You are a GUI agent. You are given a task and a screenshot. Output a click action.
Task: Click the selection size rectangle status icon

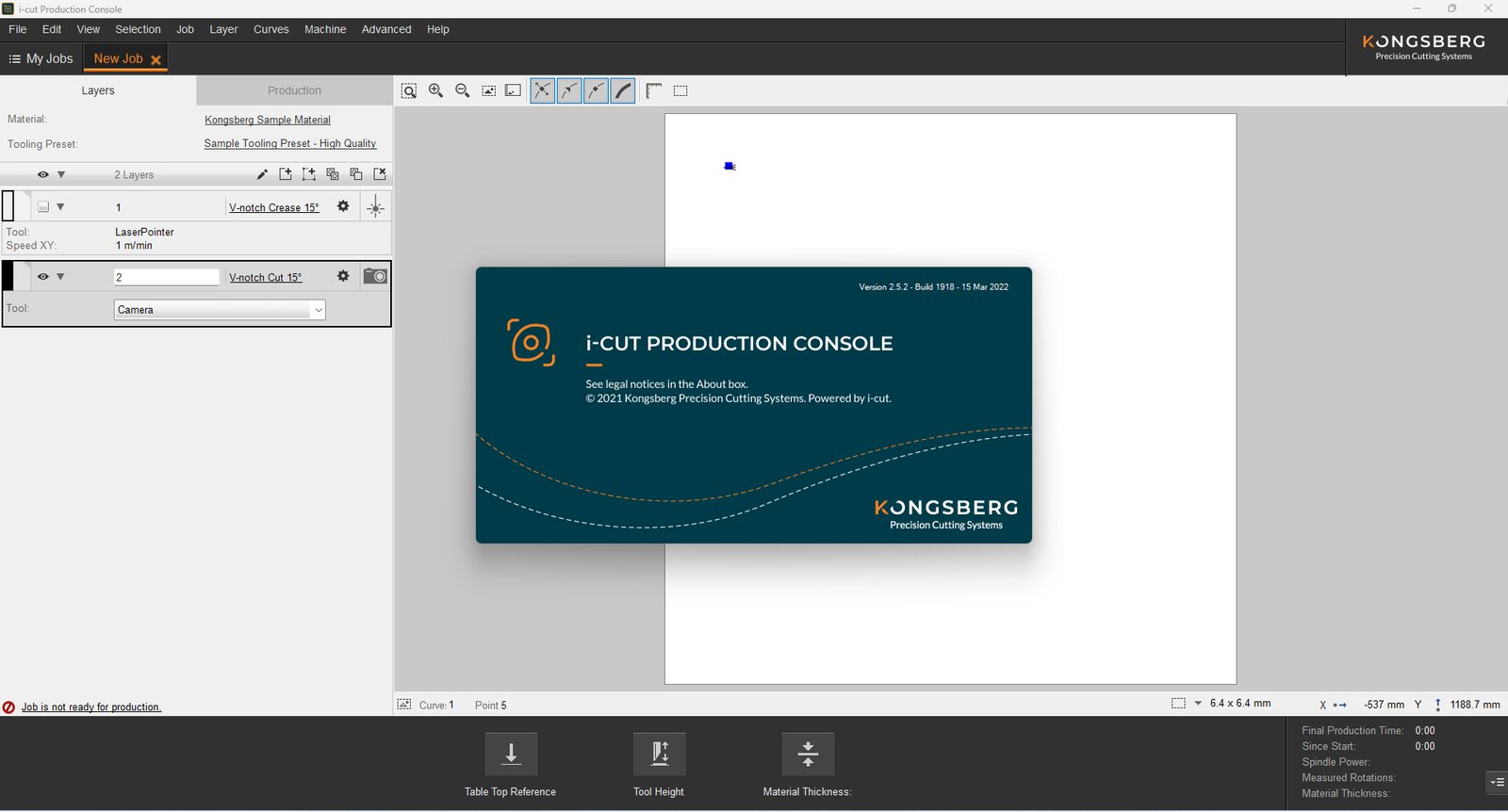pyautogui.click(x=1178, y=704)
